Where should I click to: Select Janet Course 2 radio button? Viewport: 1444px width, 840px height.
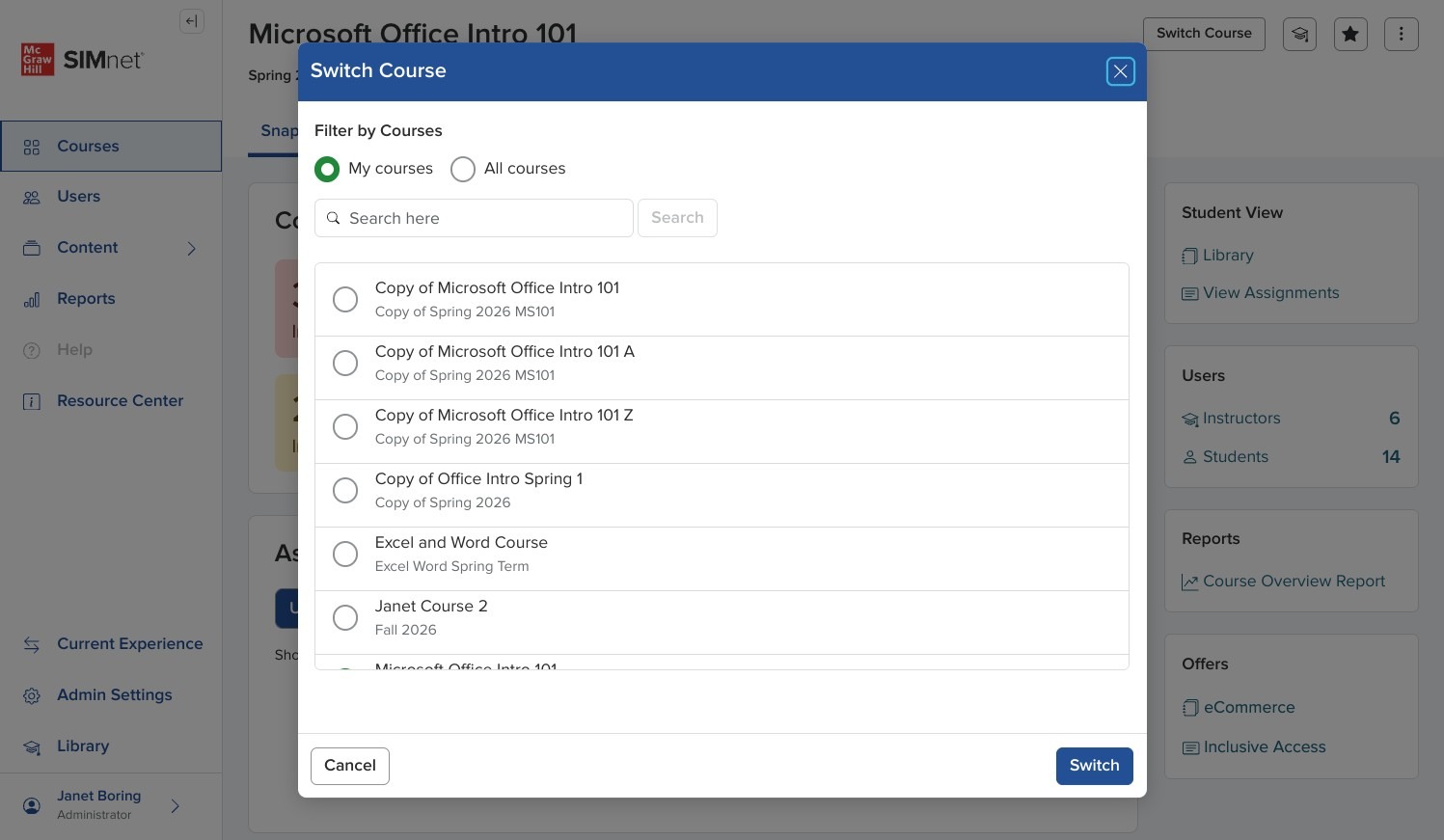tap(345, 617)
